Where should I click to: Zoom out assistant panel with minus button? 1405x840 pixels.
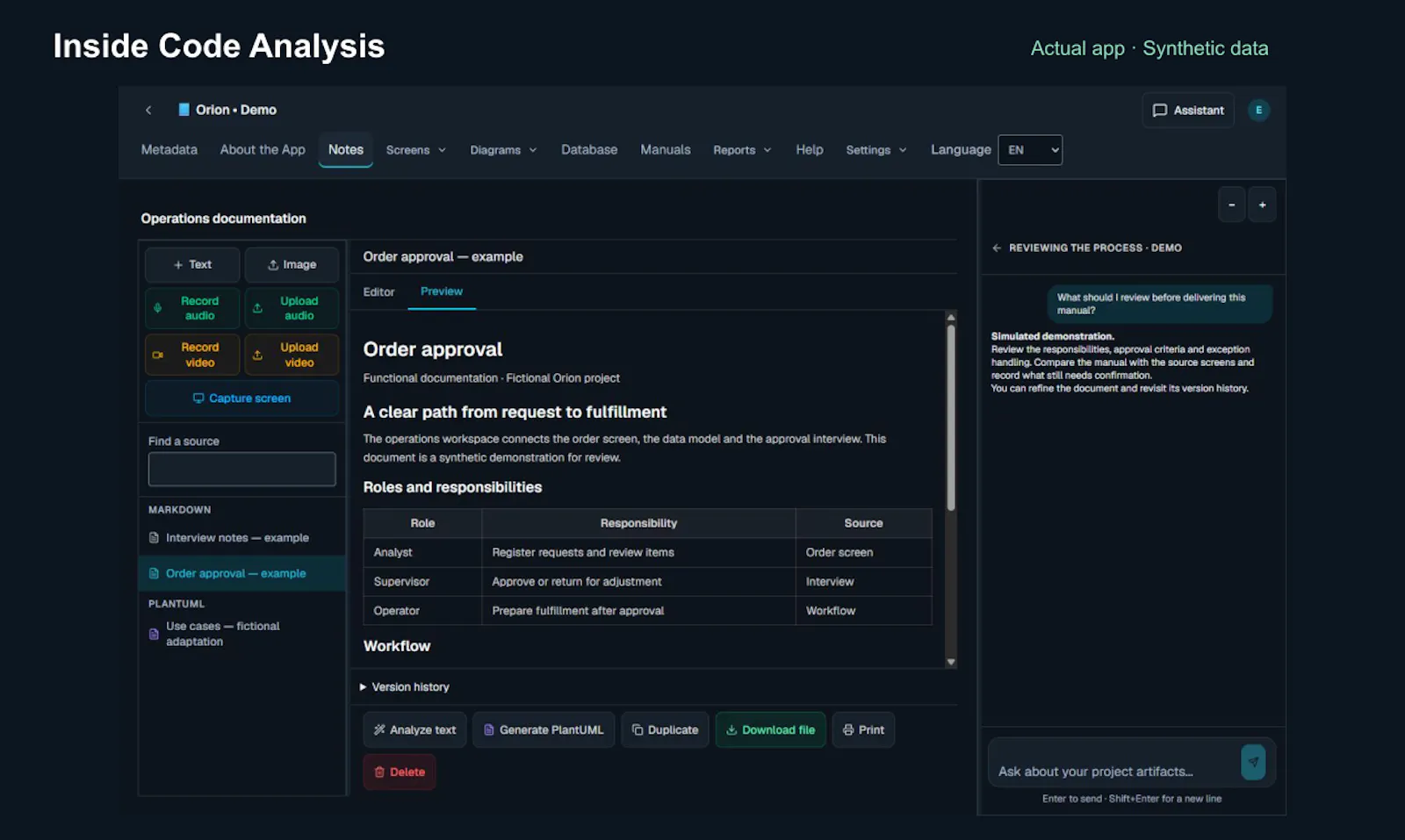1231,205
